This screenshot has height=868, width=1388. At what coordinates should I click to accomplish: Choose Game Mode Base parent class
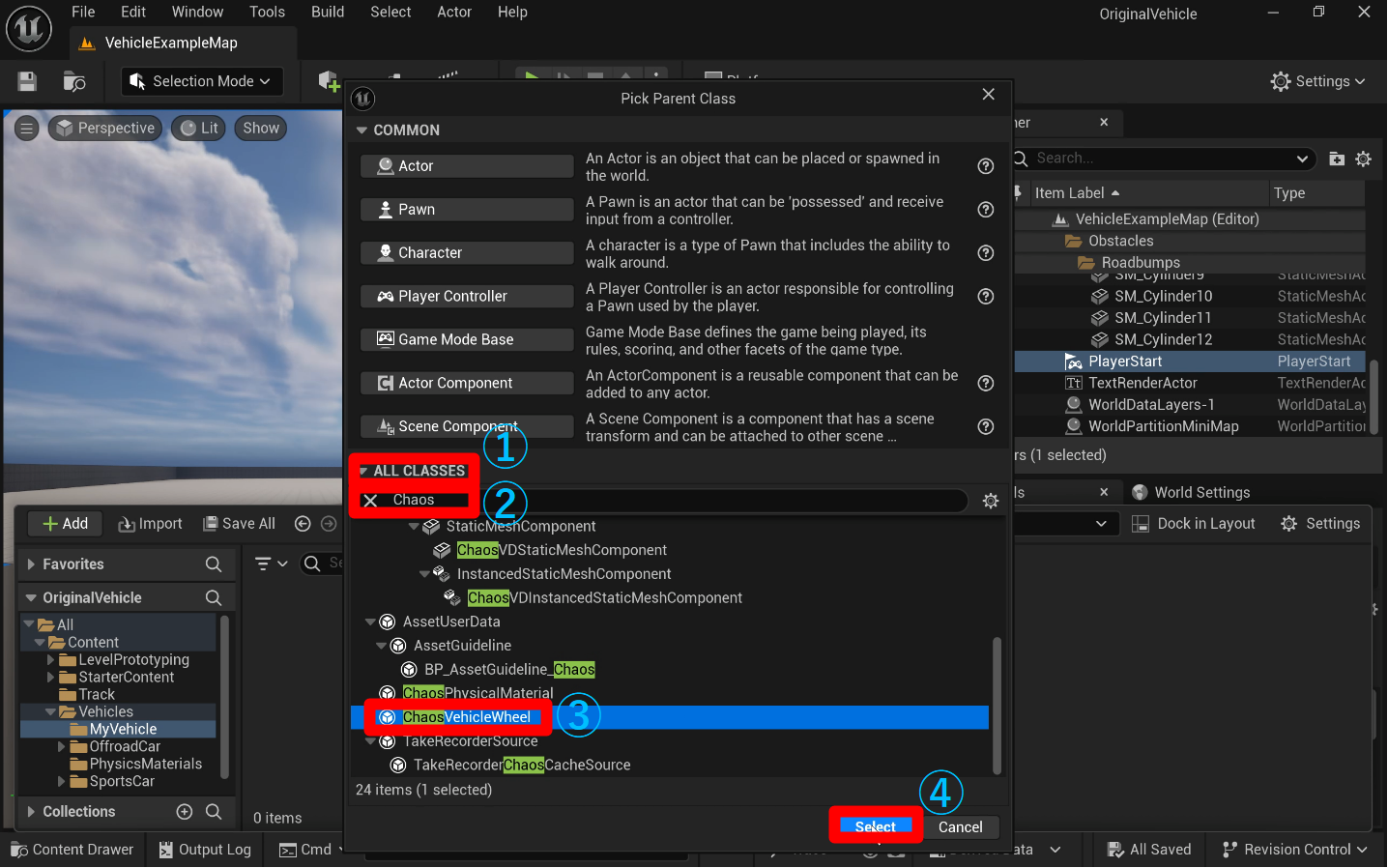[x=467, y=340]
